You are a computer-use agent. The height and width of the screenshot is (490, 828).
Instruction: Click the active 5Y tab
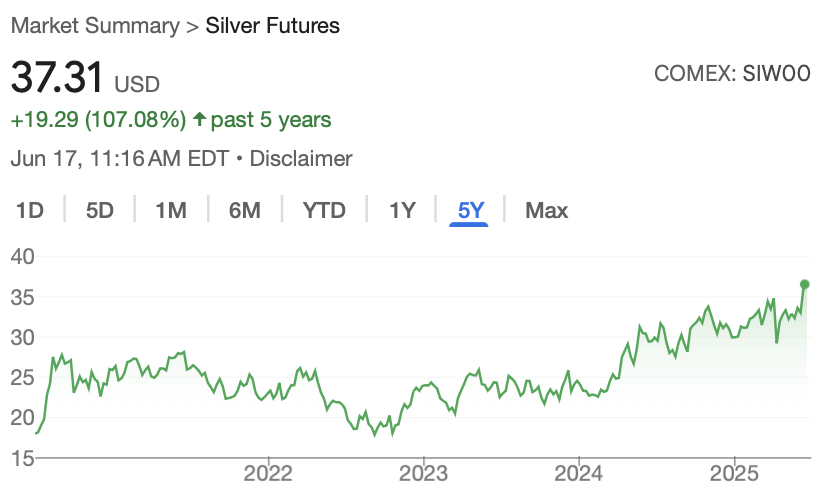click(471, 210)
